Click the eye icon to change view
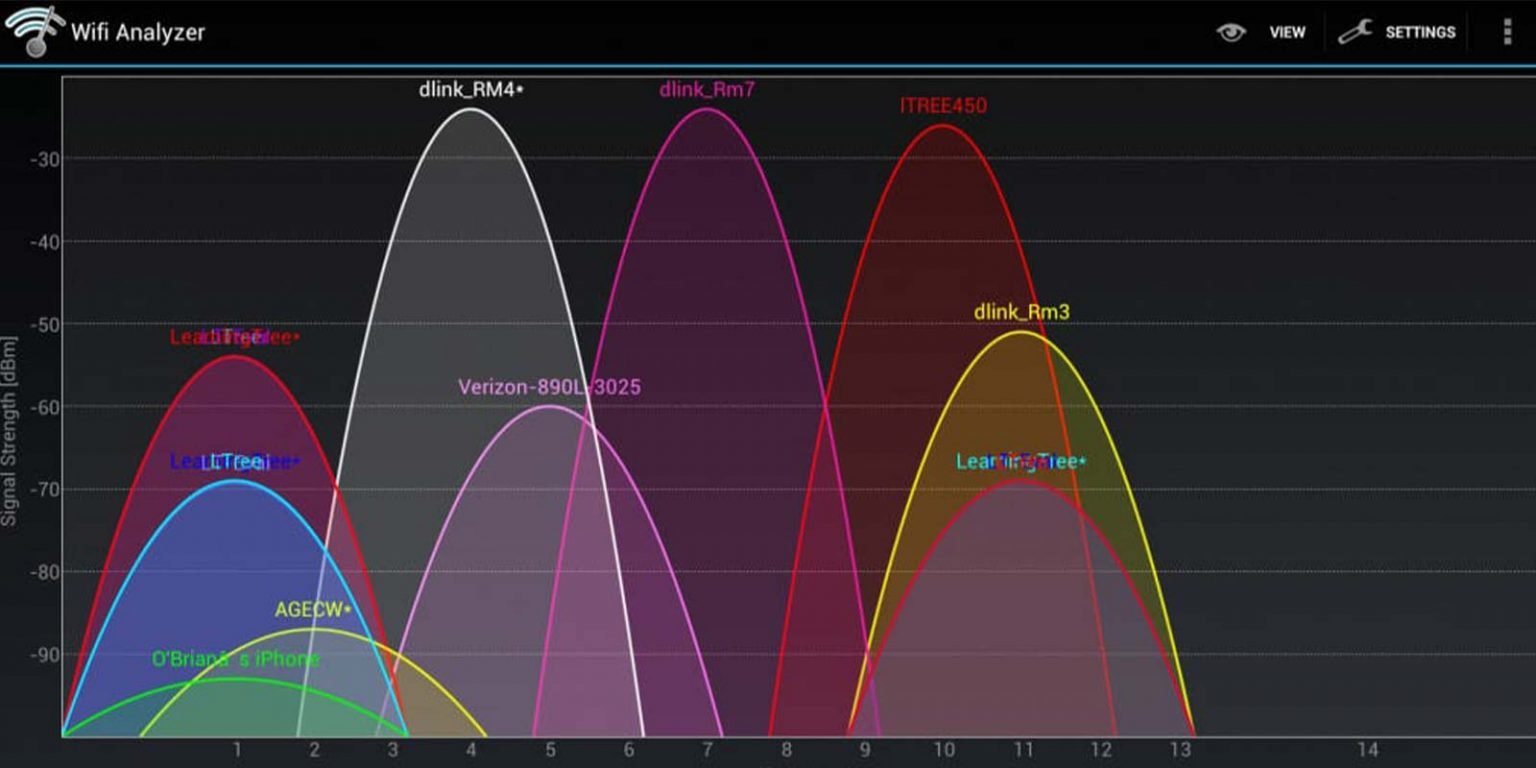The height and width of the screenshot is (768, 1536). 1233,32
